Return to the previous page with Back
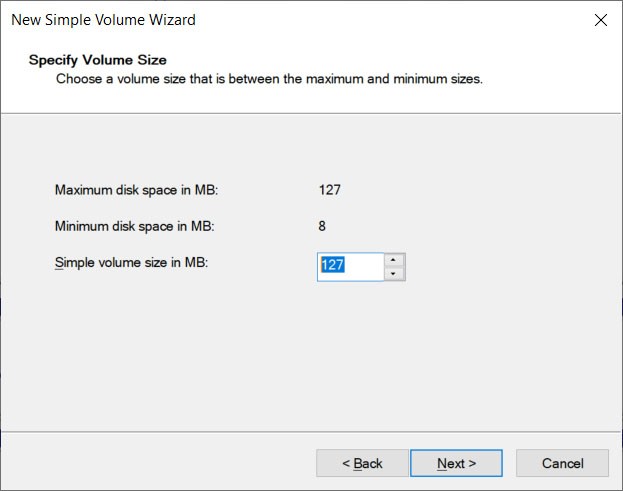This screenshot has width=623, height=491. [362, 463]
